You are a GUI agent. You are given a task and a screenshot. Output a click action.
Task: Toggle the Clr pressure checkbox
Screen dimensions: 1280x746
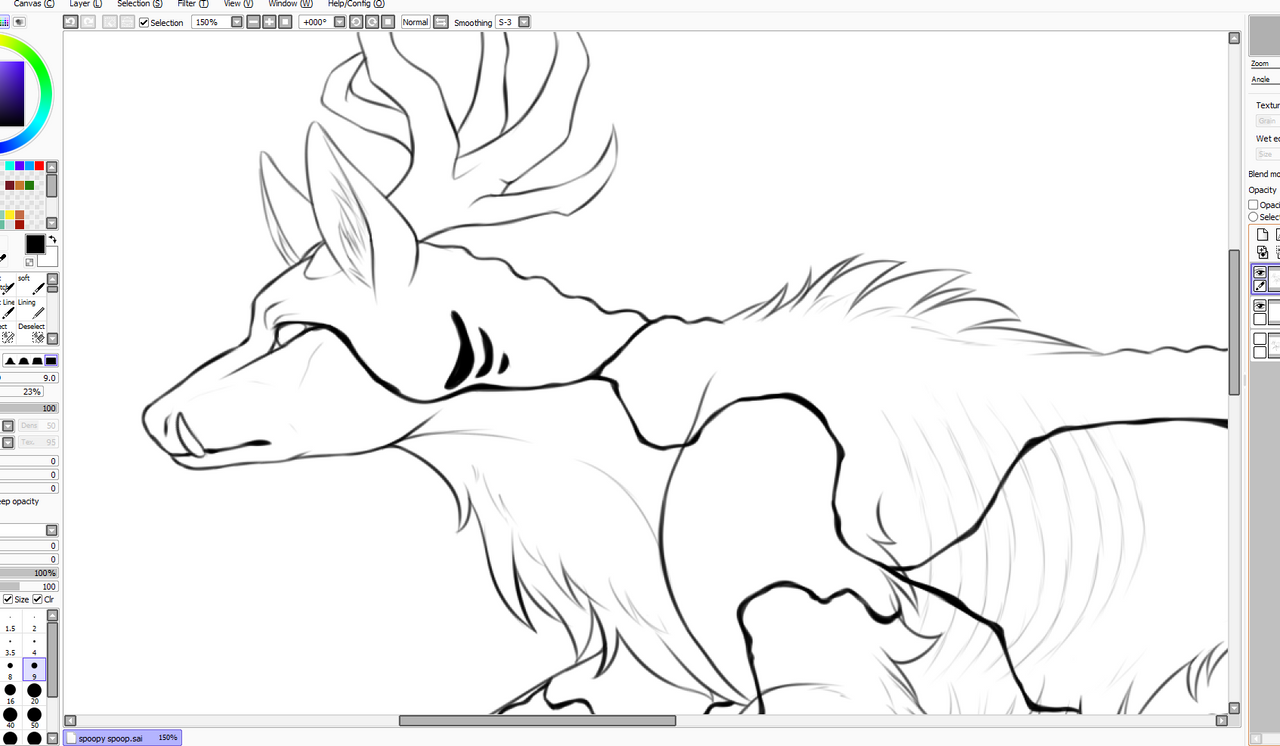(38, 599)
